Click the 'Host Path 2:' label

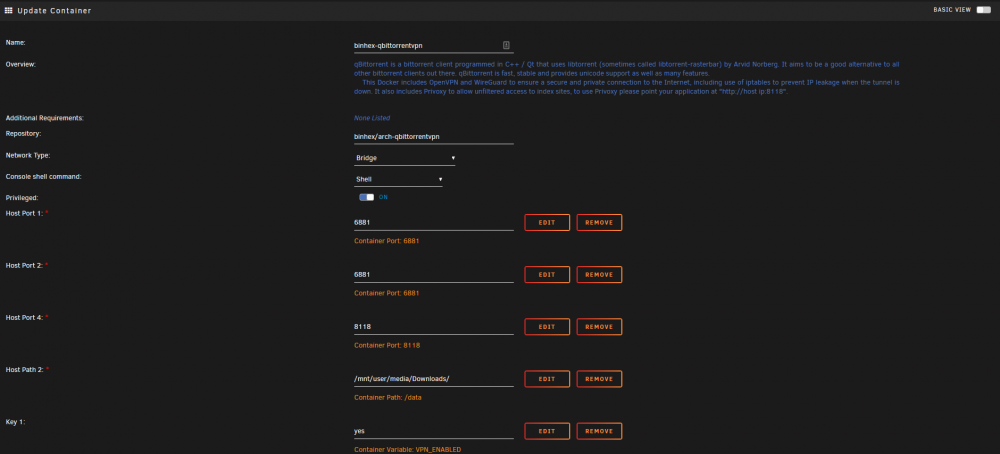[24, 370]
